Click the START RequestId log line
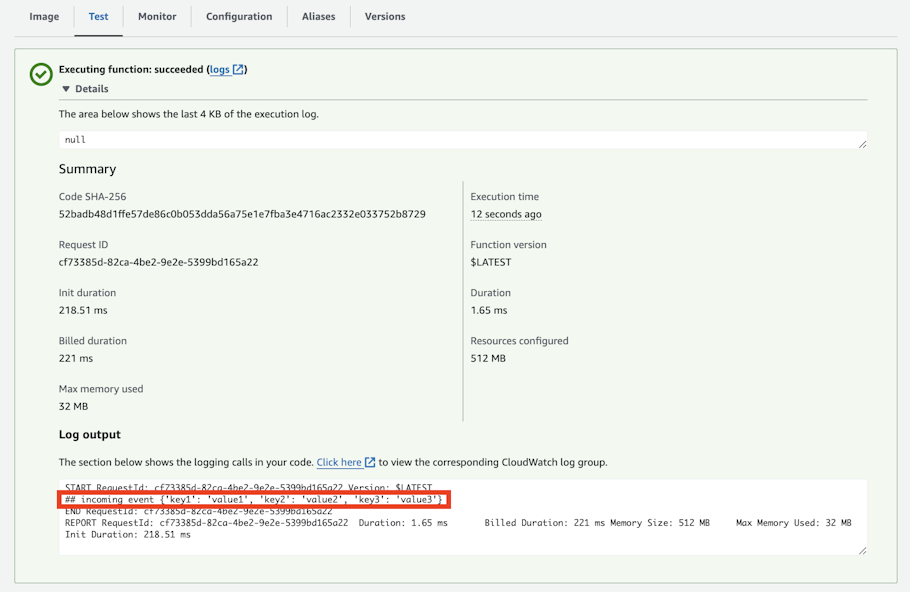Screen dimensions: 910x592 click(x=240, y=487)
